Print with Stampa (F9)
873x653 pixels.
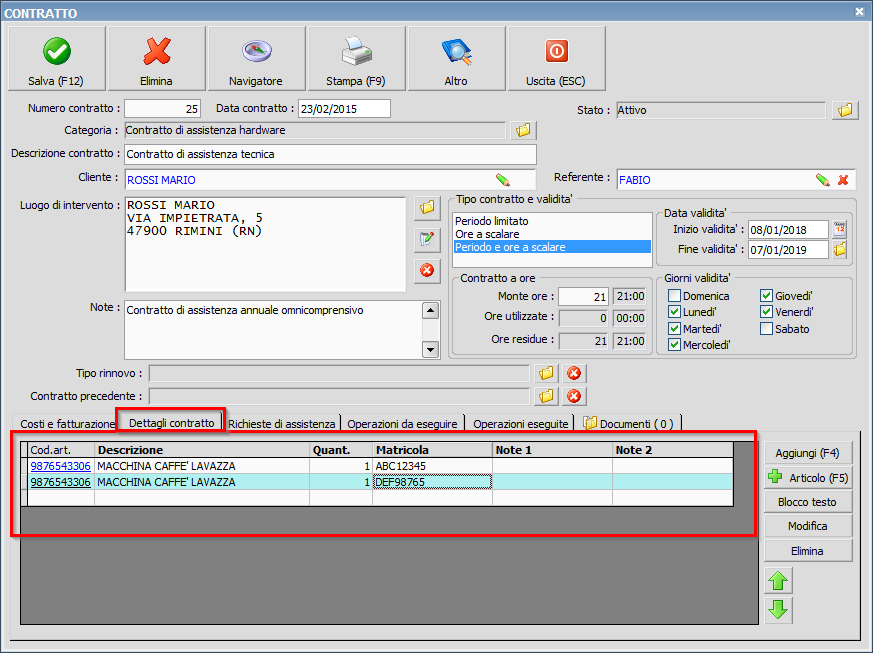point(356,58)
